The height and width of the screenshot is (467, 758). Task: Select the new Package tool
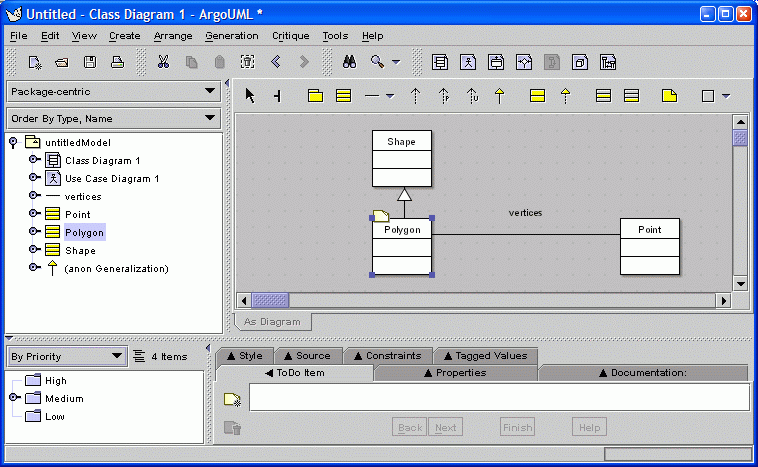pos(315,96)
